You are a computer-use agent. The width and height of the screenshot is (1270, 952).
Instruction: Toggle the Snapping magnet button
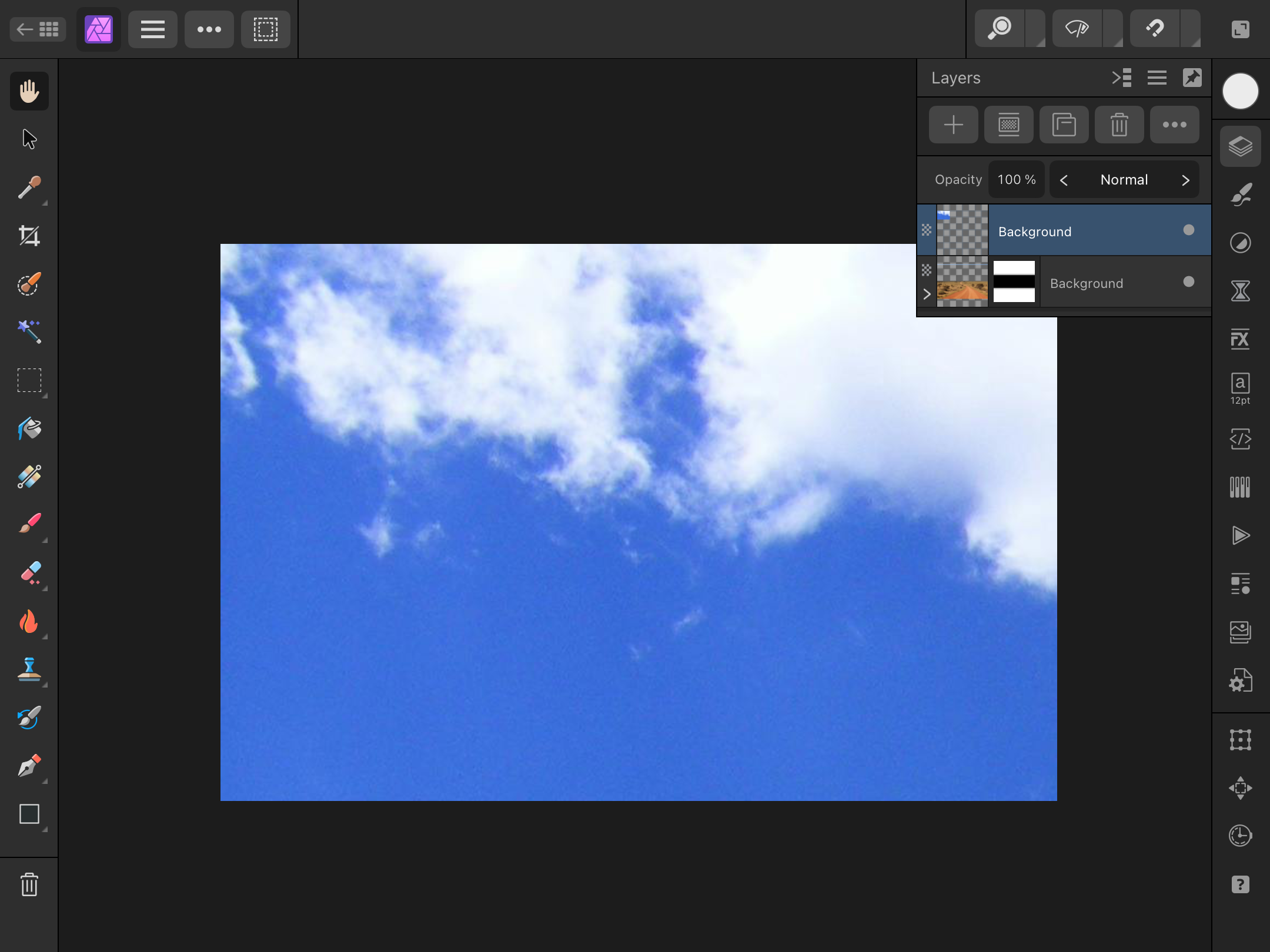tap(1155, 28)
